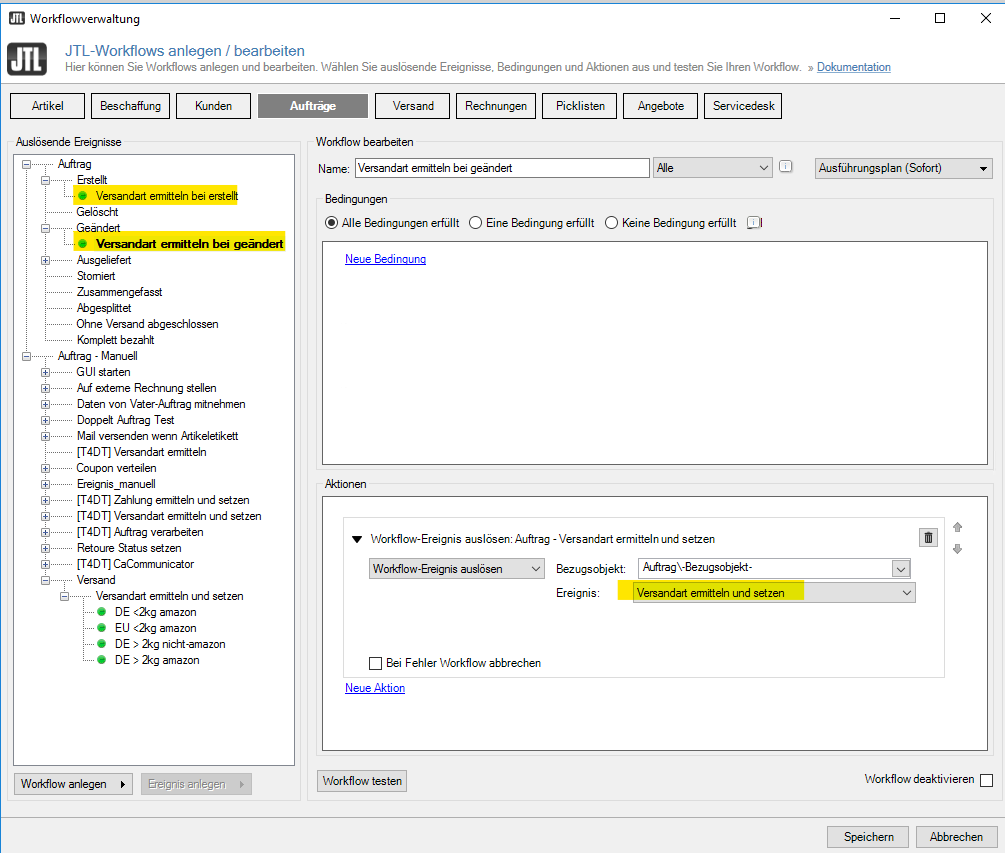
Task: Switch to the Rechnungen tab
Action: pos(496,106)
